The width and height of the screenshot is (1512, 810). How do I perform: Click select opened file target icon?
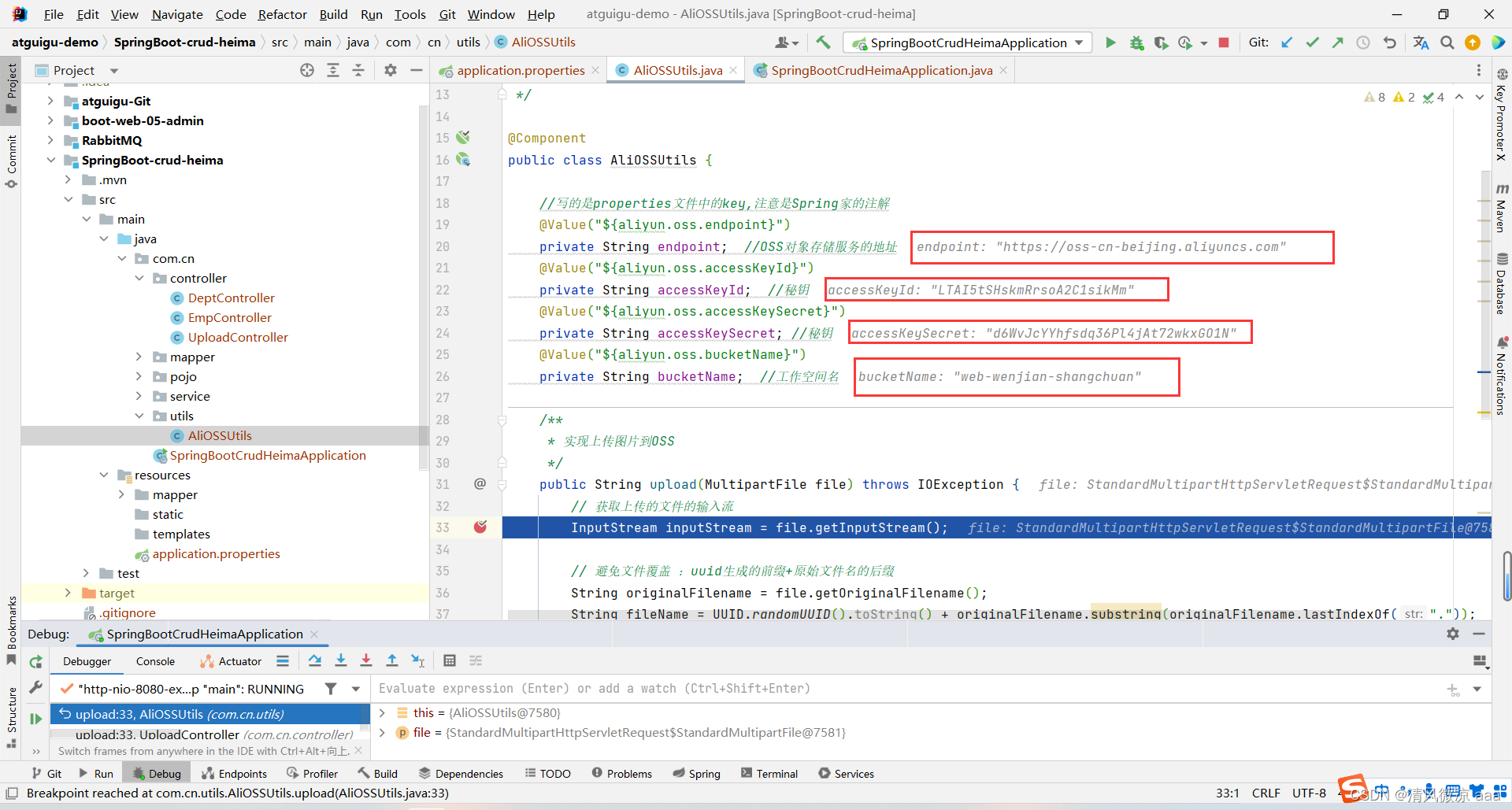pos(307,70)
